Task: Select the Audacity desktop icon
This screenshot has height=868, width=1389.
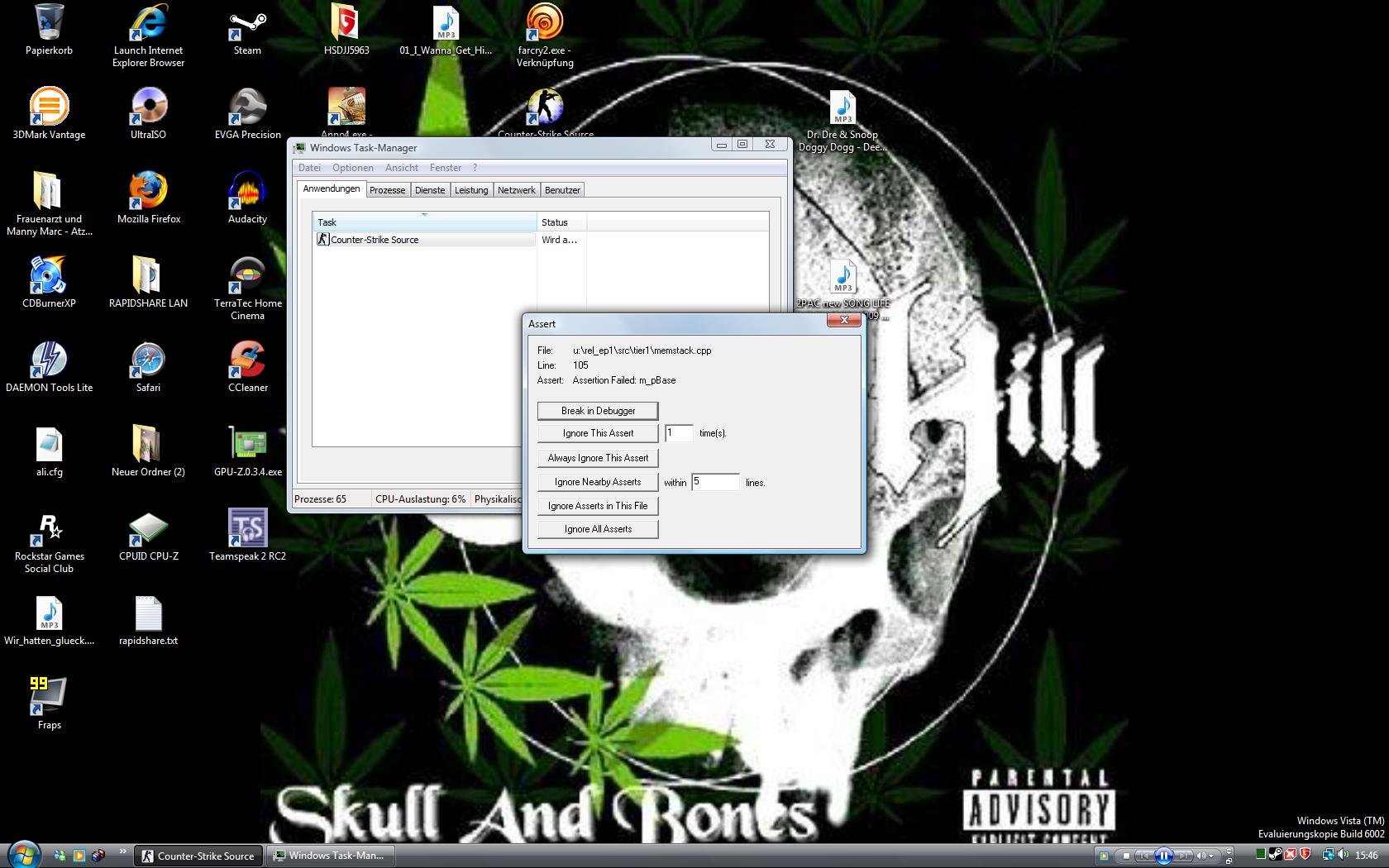Action: pyautogui.click(x=247, y=198)
